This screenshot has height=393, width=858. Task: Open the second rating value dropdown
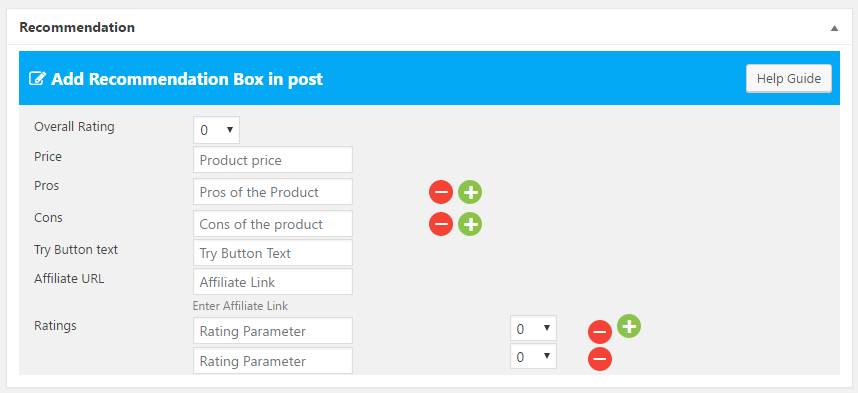(x=534, y=356)
